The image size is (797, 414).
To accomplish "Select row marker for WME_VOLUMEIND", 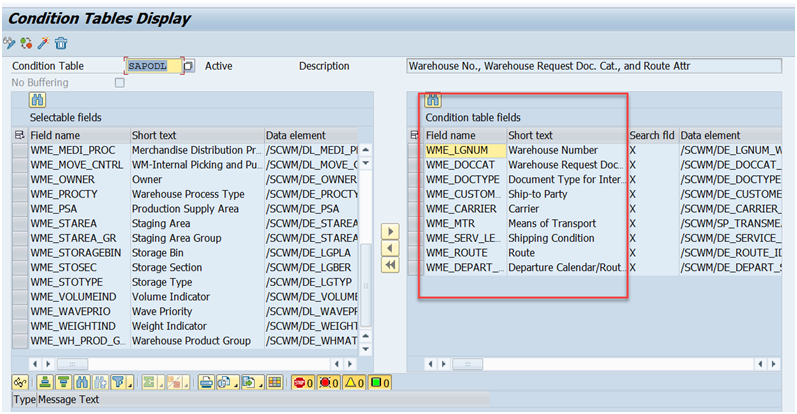I will click(x=20, y=297).
